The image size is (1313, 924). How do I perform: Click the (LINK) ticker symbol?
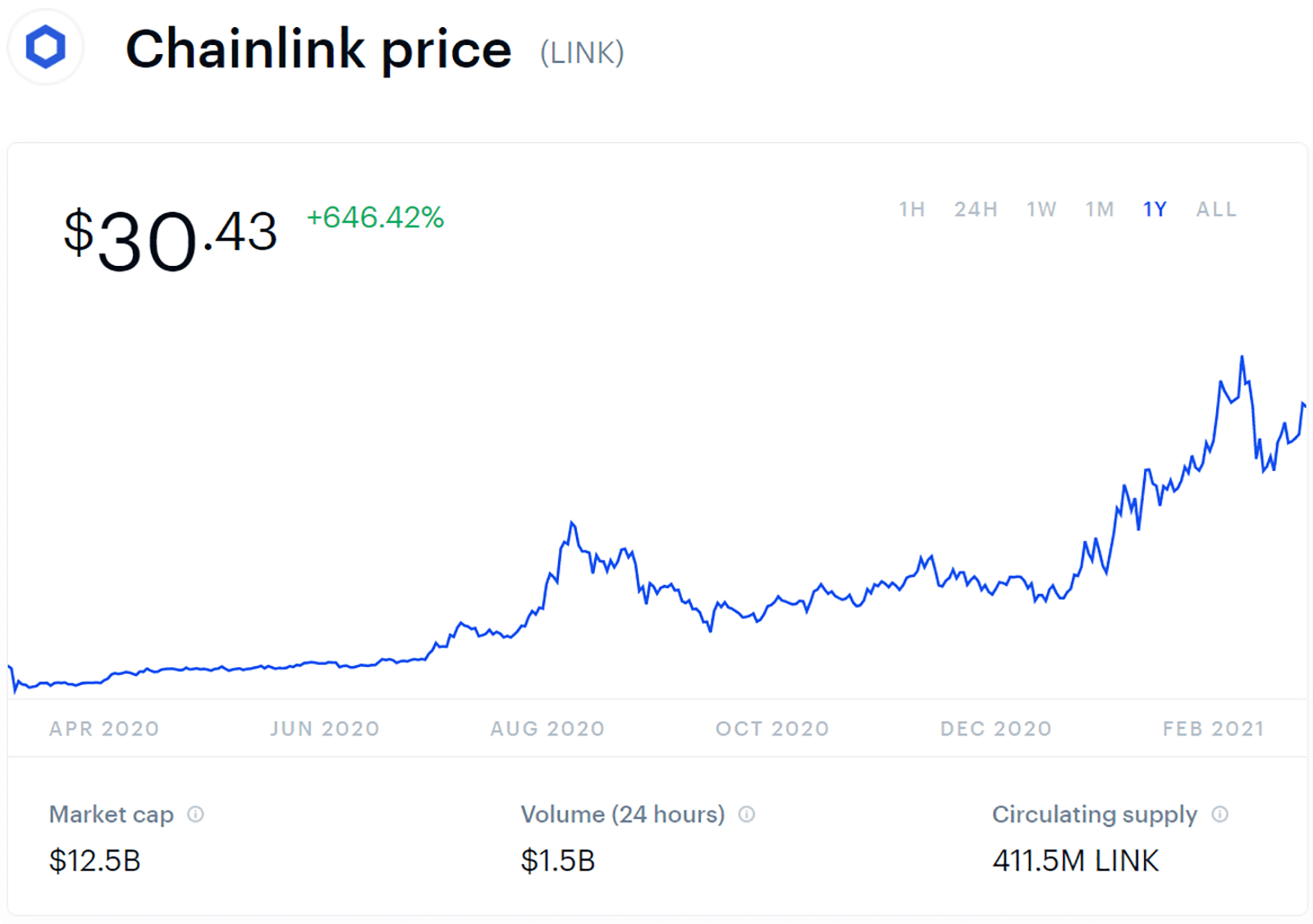point(582,53)
